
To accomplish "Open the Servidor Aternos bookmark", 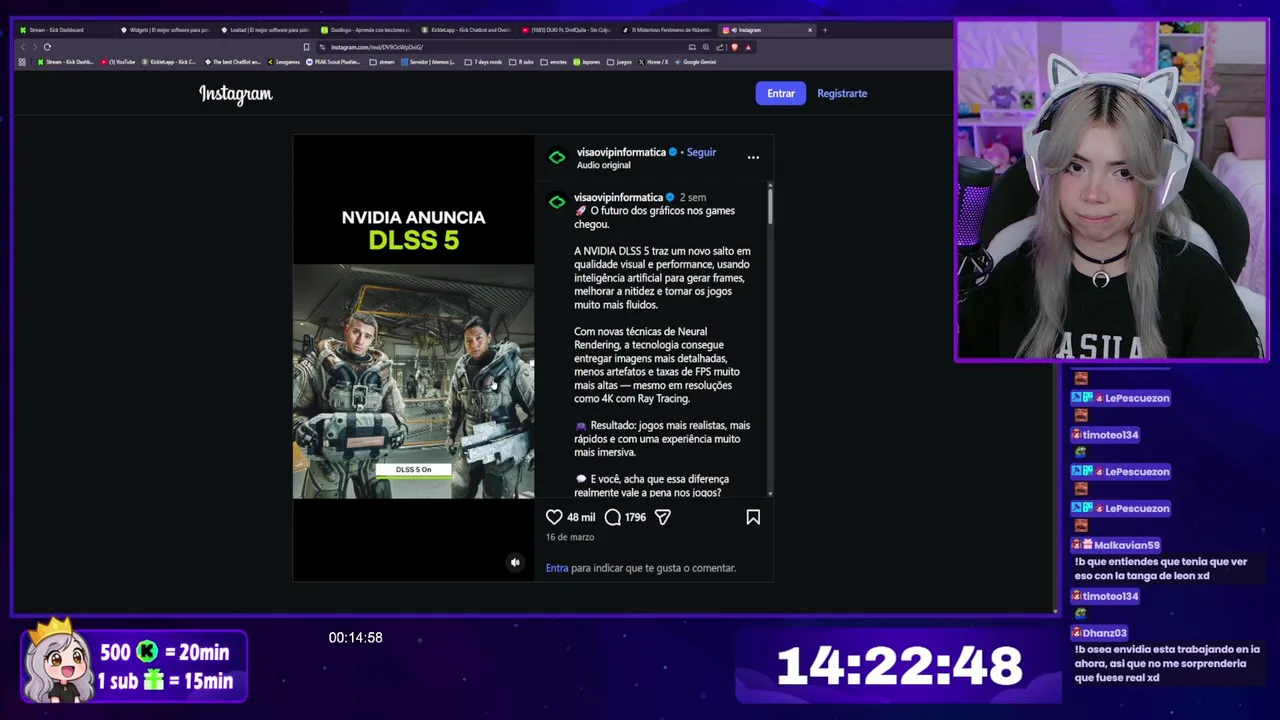I will point(428,62).
